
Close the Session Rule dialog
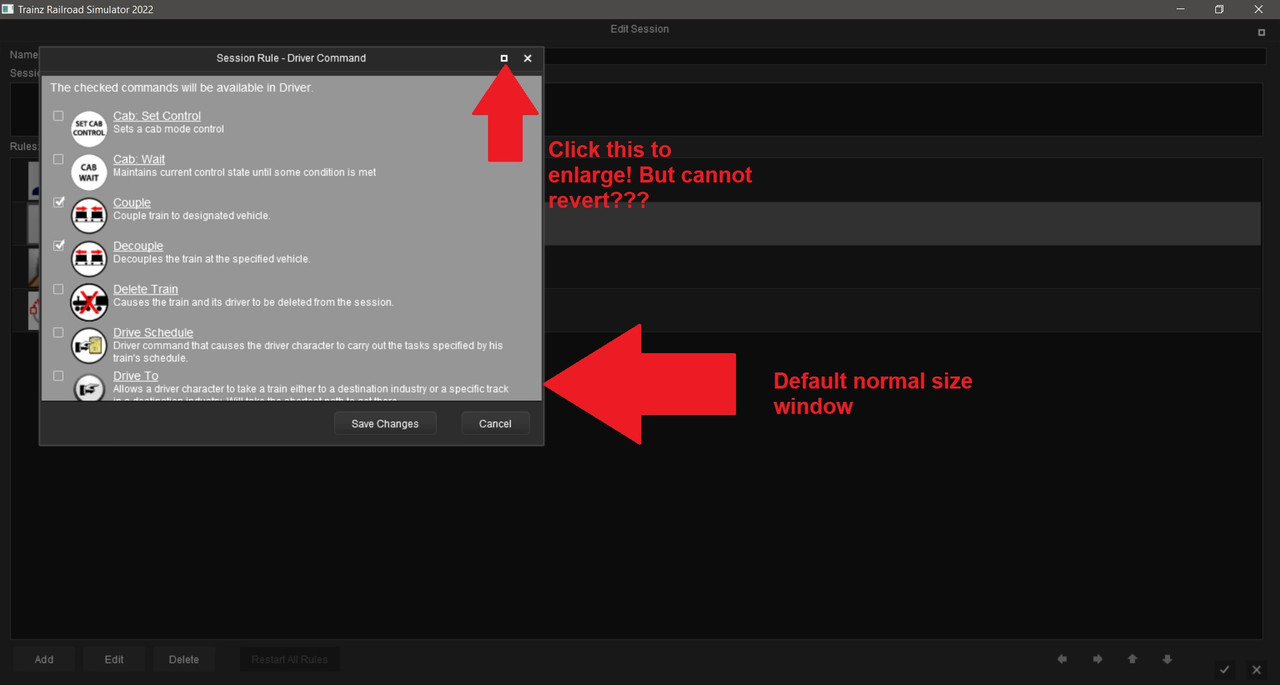[x=528, y=58]
